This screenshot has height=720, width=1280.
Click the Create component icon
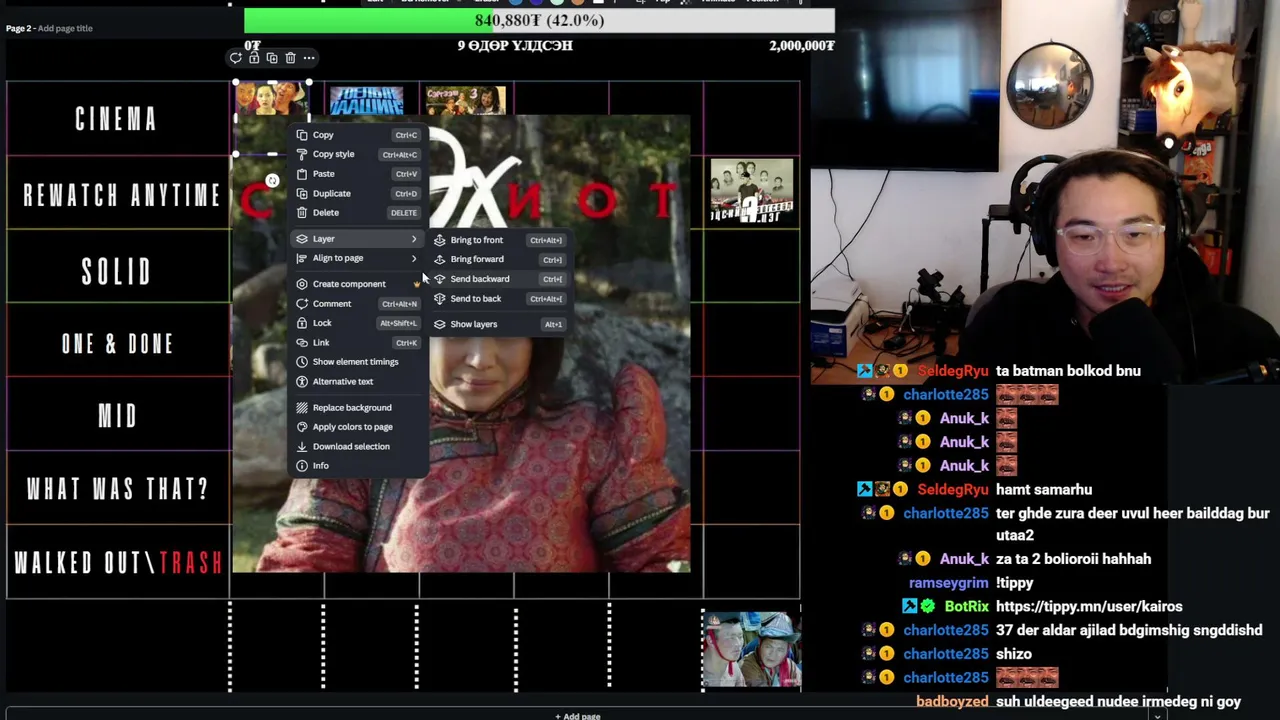(302, 284)
